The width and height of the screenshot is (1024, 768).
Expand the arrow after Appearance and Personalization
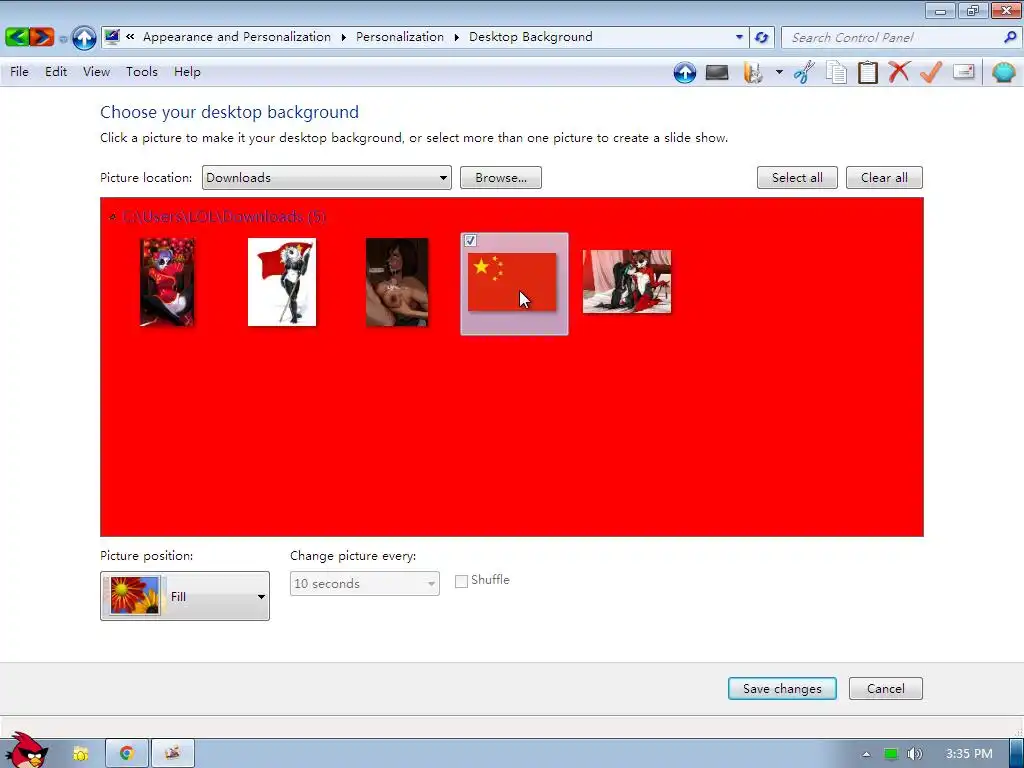pos(344,37)
